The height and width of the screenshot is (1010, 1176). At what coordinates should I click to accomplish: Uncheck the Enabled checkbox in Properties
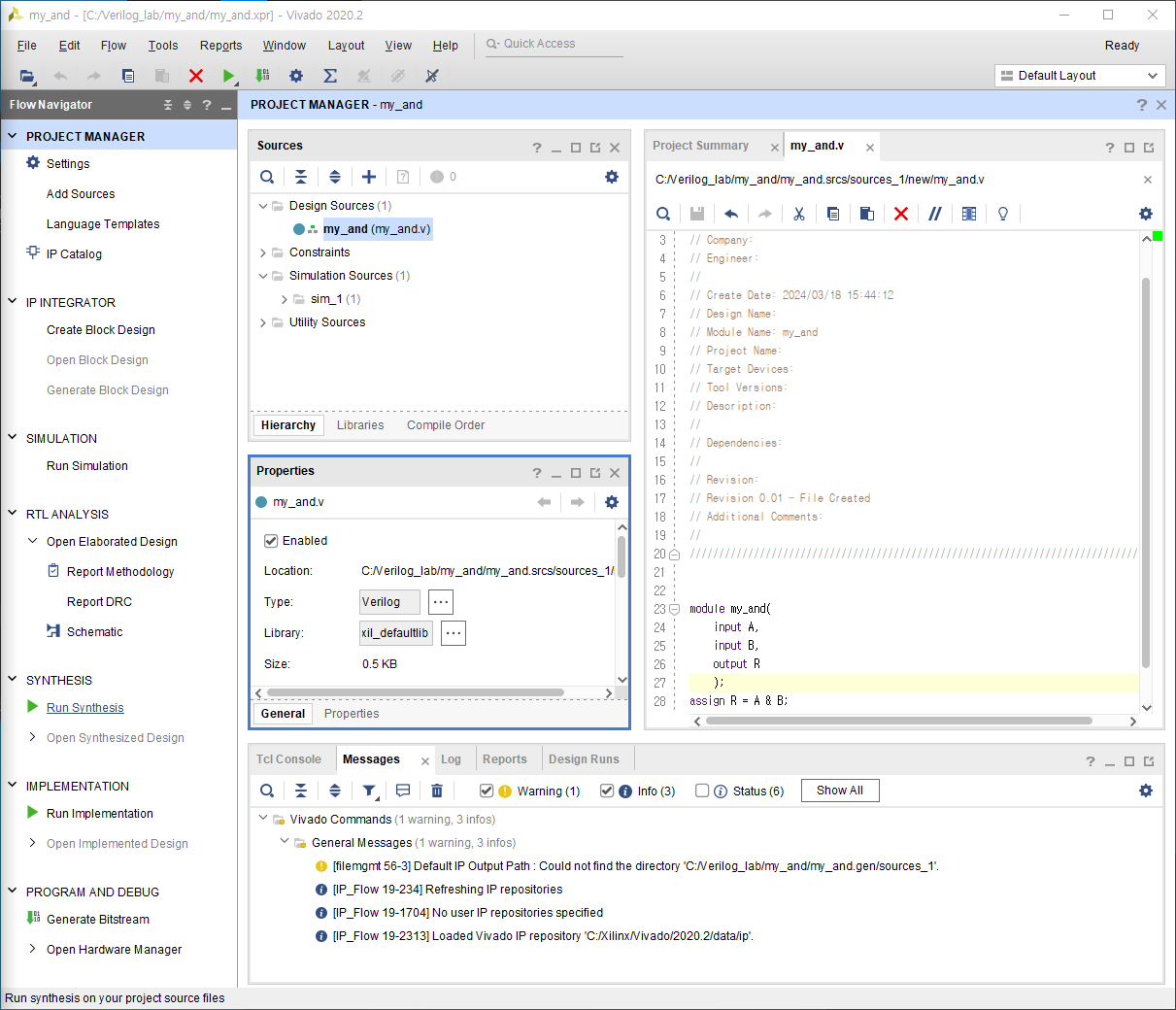tap(271, 541)
